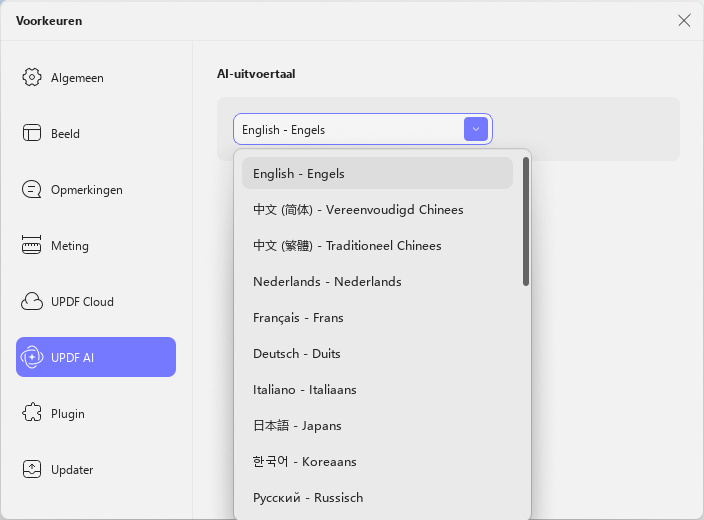Image resolution: width=704 pixels, height=520 pixels.
Task: Click the language list scrollbar thumb
Action: tap(526, 221)
